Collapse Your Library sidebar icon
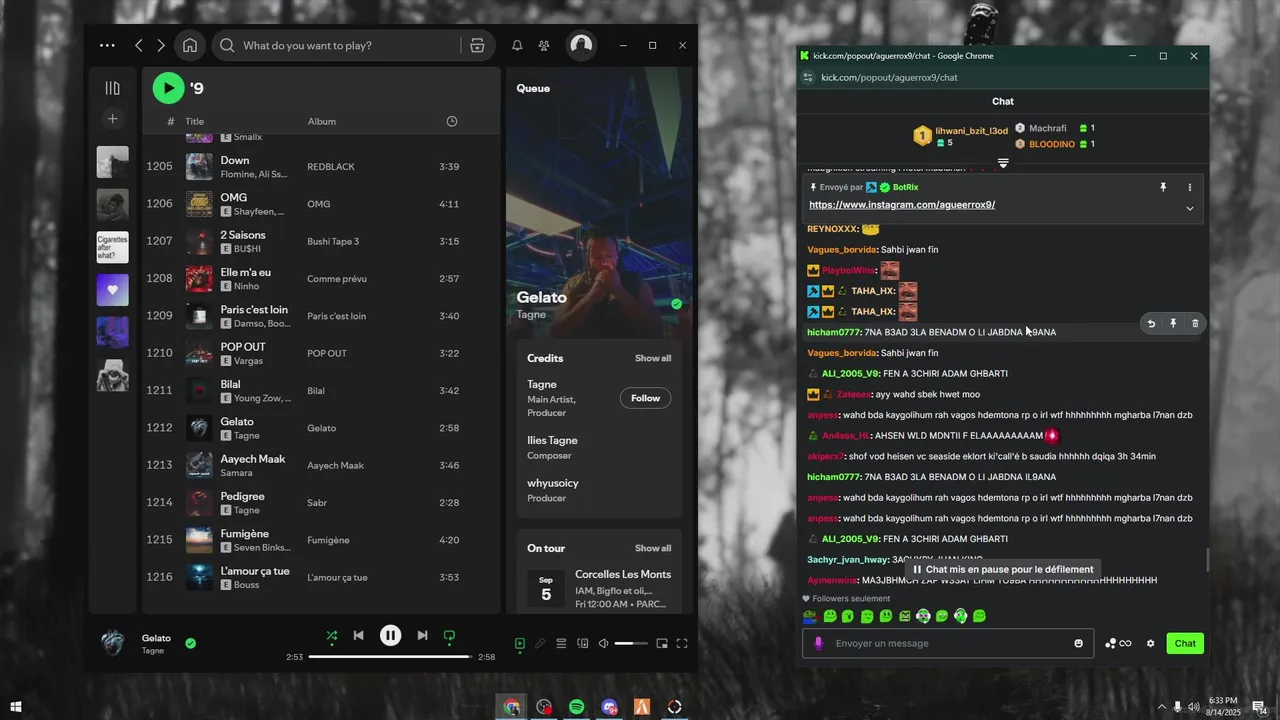The width and height of the screenshot is (1280, 720). coord(112,88)
